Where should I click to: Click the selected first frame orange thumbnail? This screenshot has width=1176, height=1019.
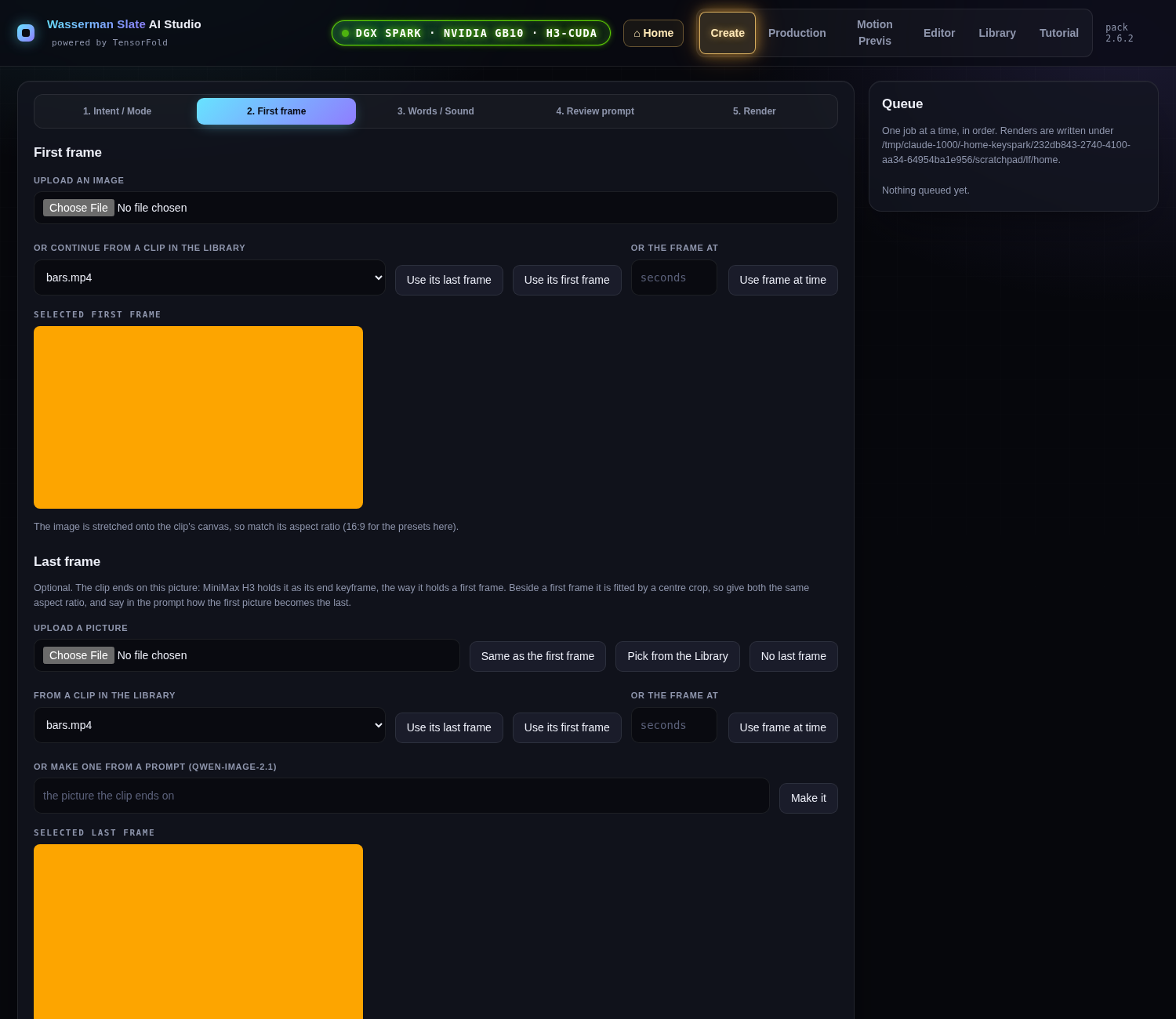click(x=198, y=417)
